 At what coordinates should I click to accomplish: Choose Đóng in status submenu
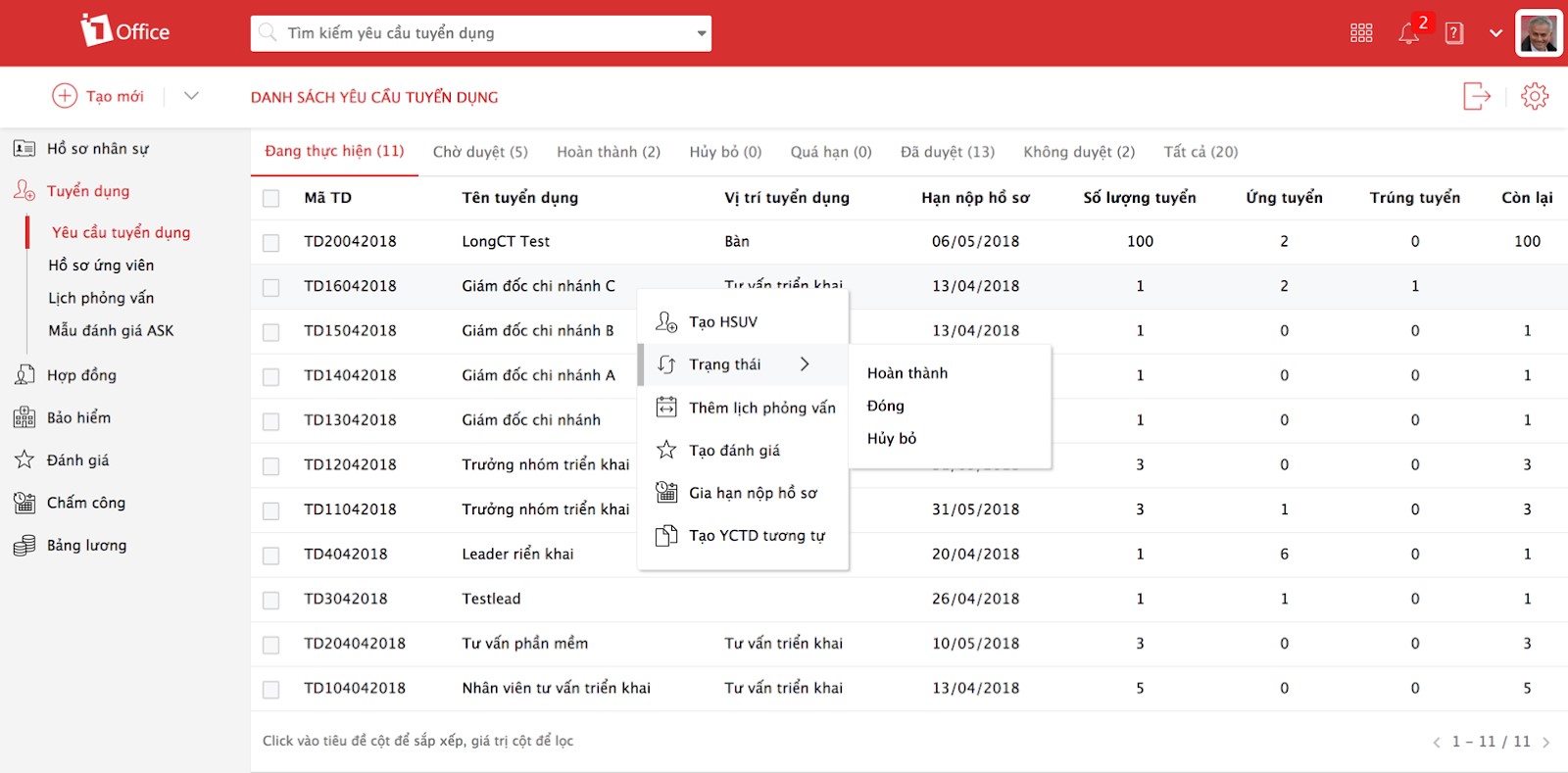coord(886,406)
